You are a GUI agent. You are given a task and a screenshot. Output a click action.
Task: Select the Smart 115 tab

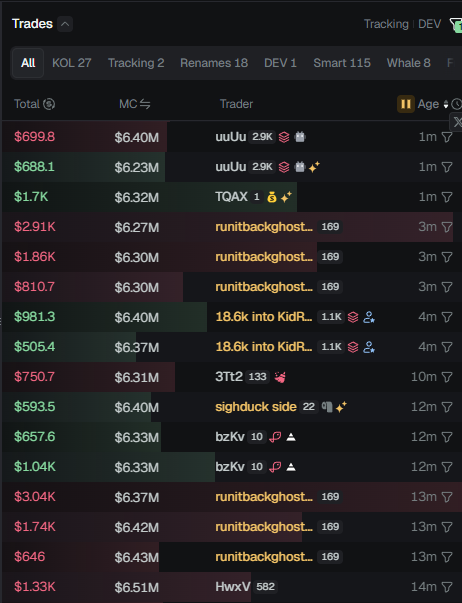pos(342,63)
